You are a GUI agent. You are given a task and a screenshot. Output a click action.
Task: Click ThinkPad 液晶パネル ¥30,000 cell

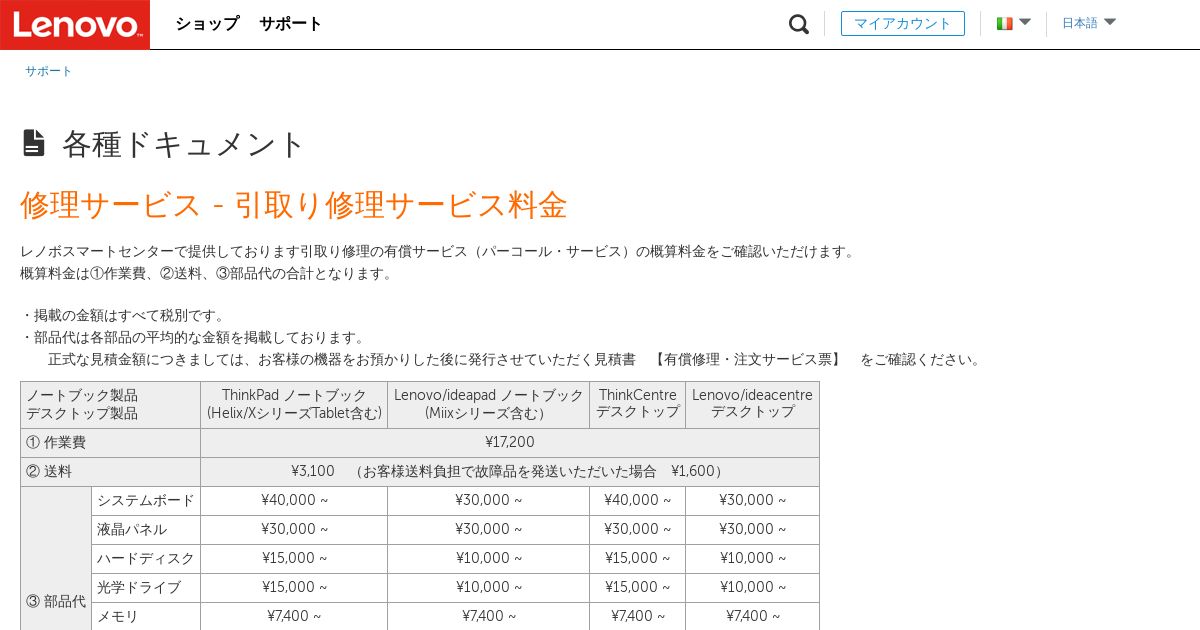coord(294,529)
